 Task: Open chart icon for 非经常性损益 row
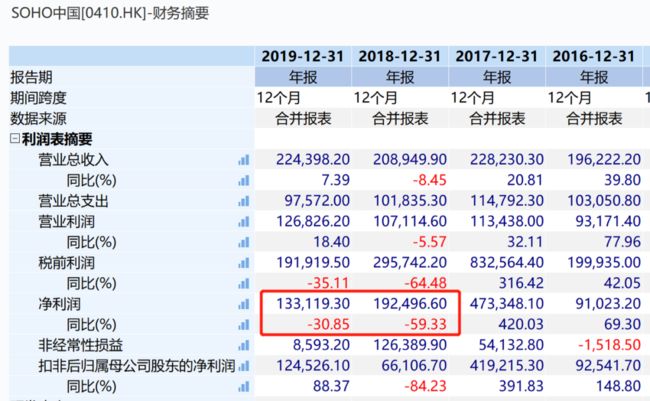pyautogui.click(x=244, y=345)
